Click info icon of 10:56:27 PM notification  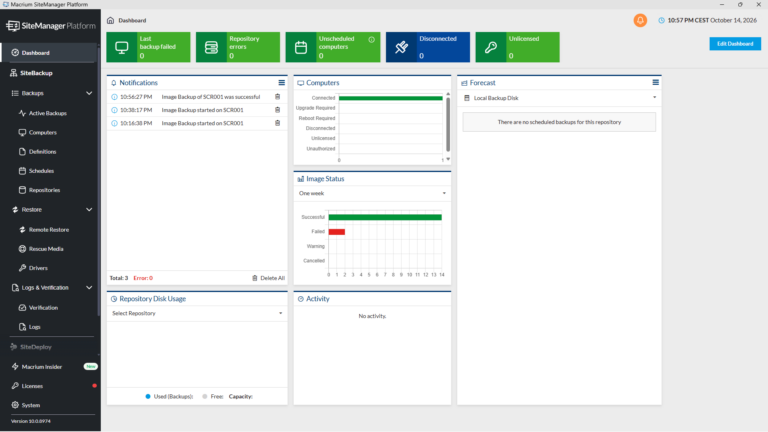tap(114, 97)
